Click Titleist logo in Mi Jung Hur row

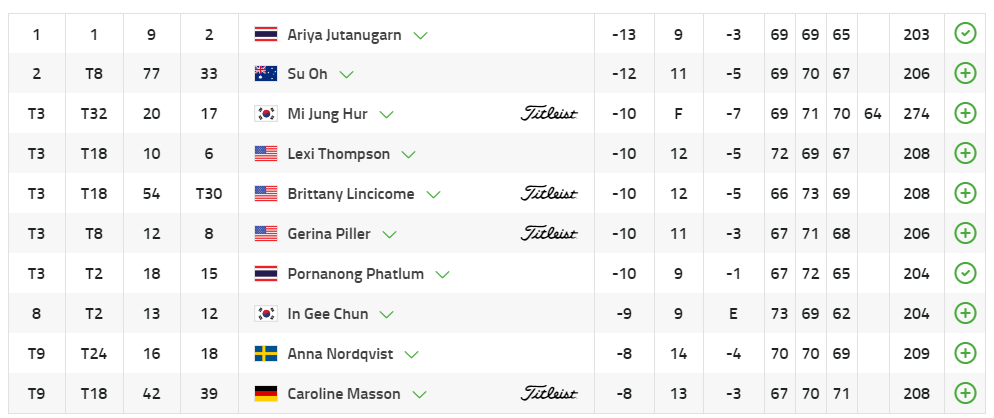(549, 114)
